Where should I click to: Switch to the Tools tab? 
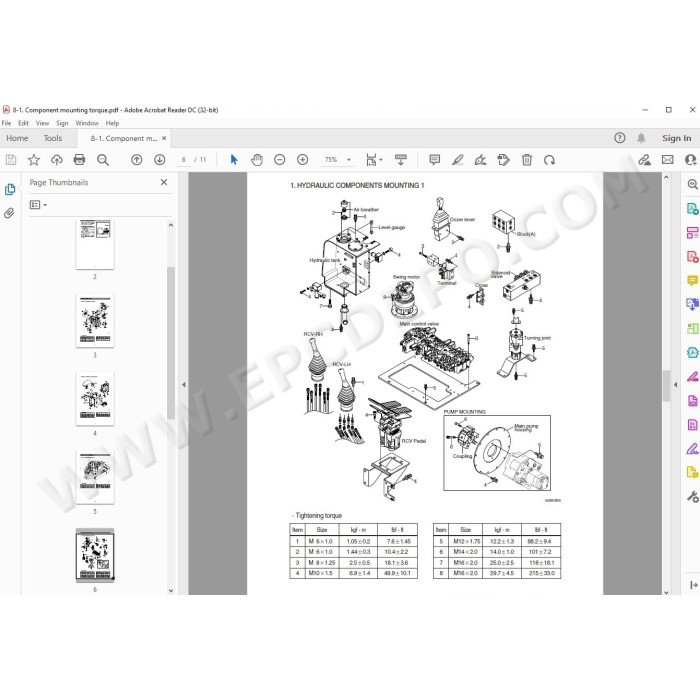[53, 138]
